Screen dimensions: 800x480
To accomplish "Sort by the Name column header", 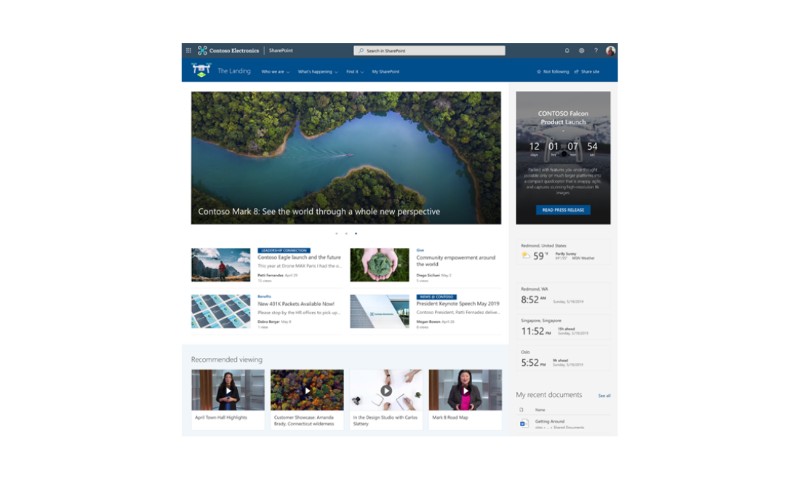I will pyautogui.click(x=540, y=410).
